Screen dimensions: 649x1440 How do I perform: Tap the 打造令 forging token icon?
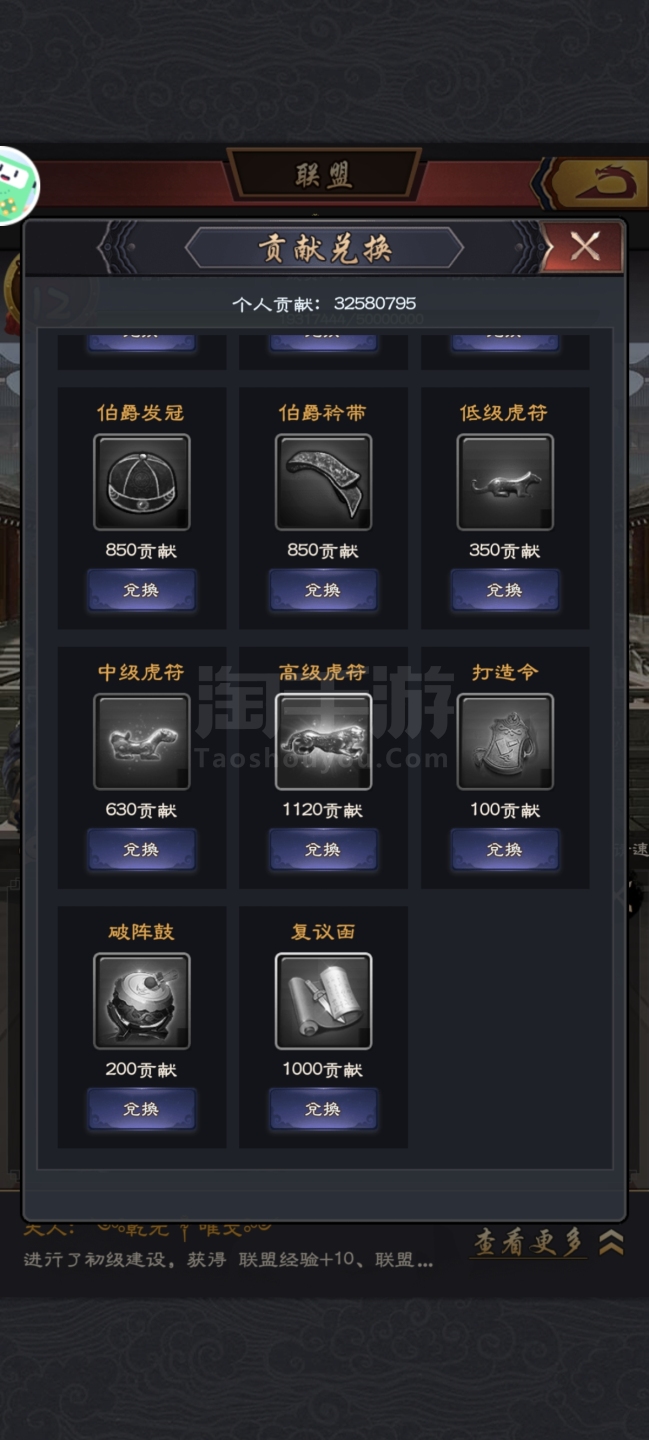[x=504, y=742]
